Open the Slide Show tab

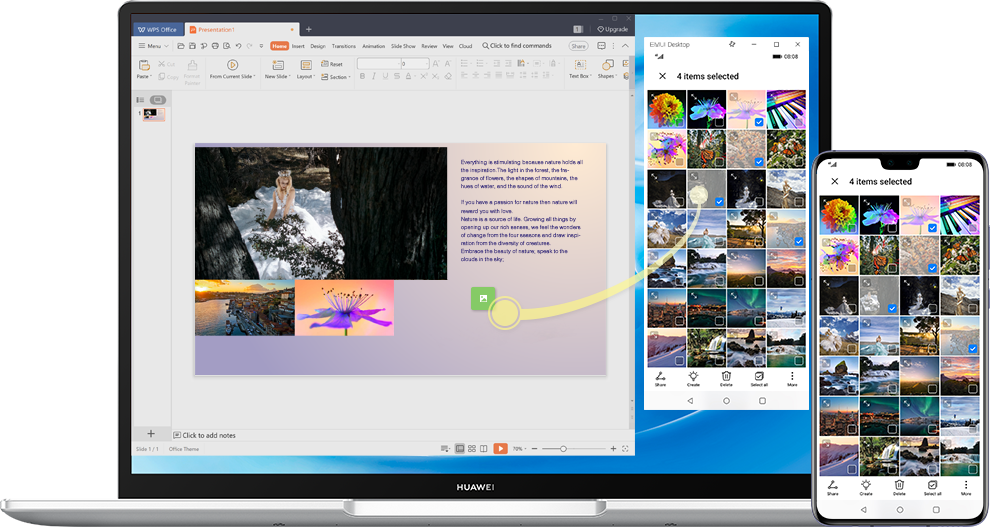pos(403,46)
